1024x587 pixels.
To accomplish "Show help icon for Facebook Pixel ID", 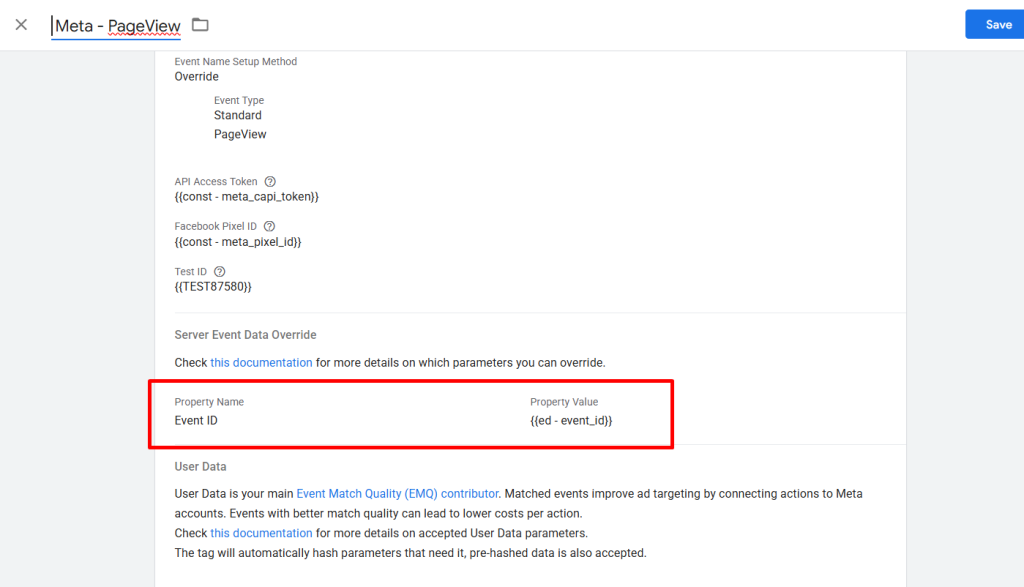I will [269, 227].
